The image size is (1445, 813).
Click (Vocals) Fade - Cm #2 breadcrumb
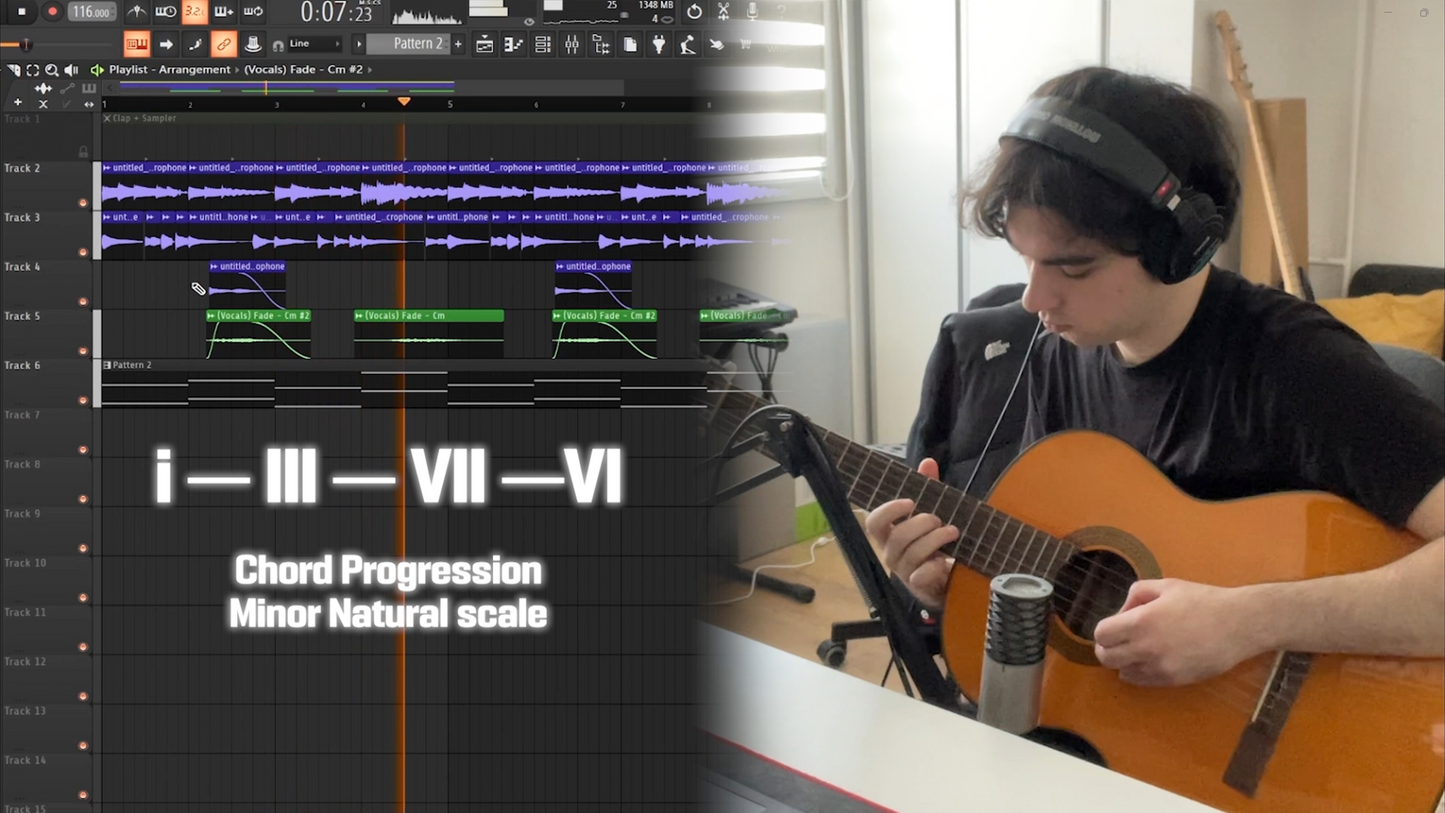[x=304, y=70]
